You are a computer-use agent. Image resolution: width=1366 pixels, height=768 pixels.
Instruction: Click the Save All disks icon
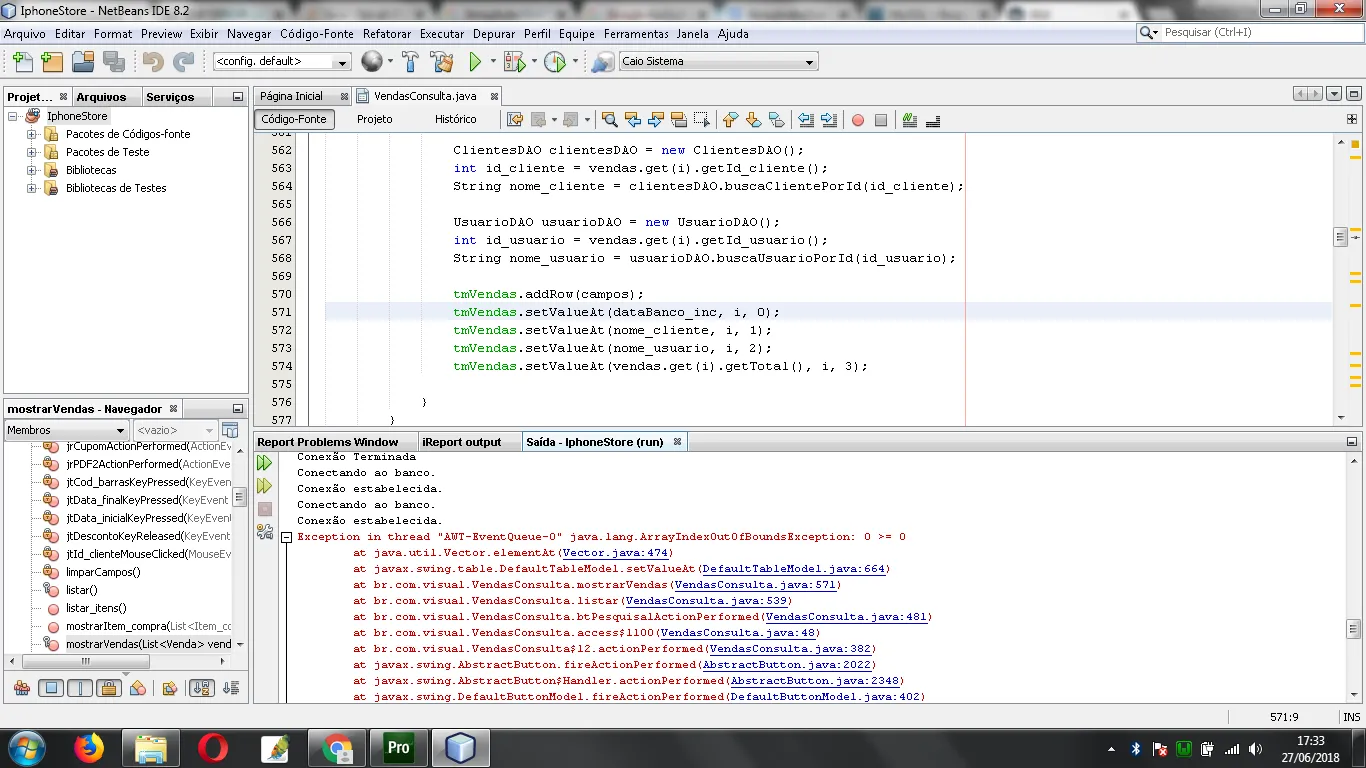click(x=114, y=62)
